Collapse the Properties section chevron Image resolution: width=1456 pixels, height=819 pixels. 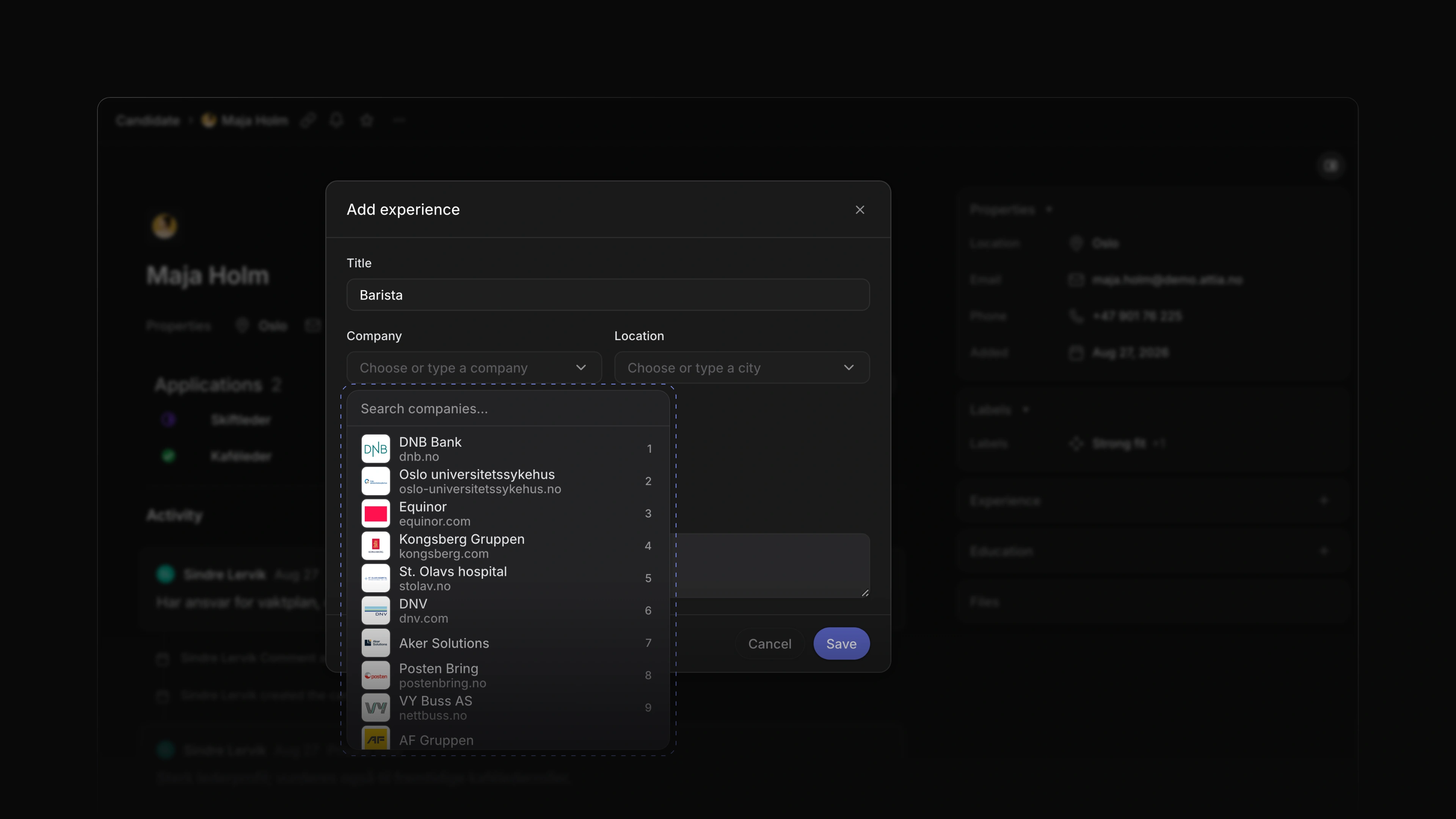tap(1049, 209)
